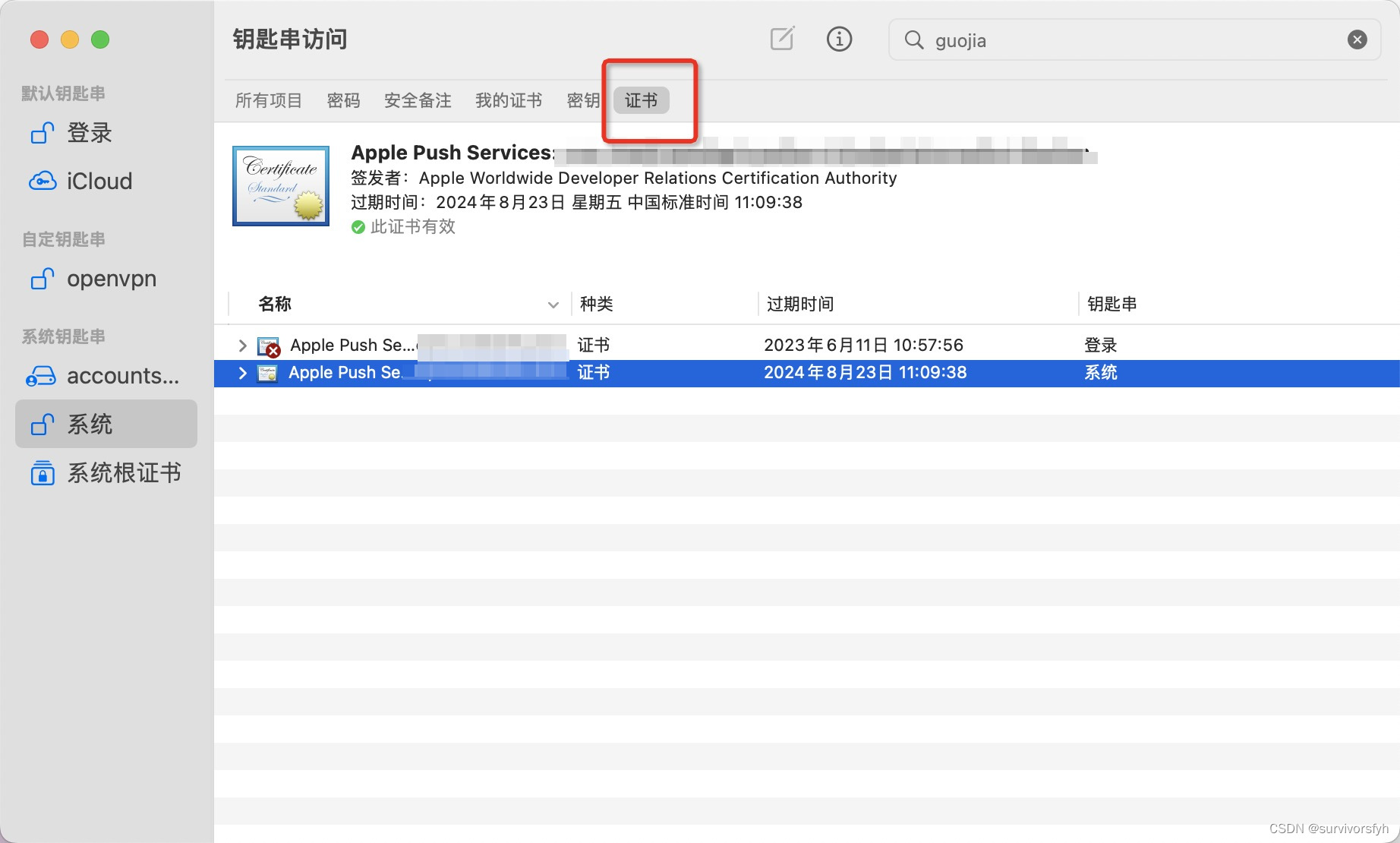The height and width of the screenshot is (843, 1400).
Task: Expand the expired 2023 certificate row
Action: tap(242, 346)
